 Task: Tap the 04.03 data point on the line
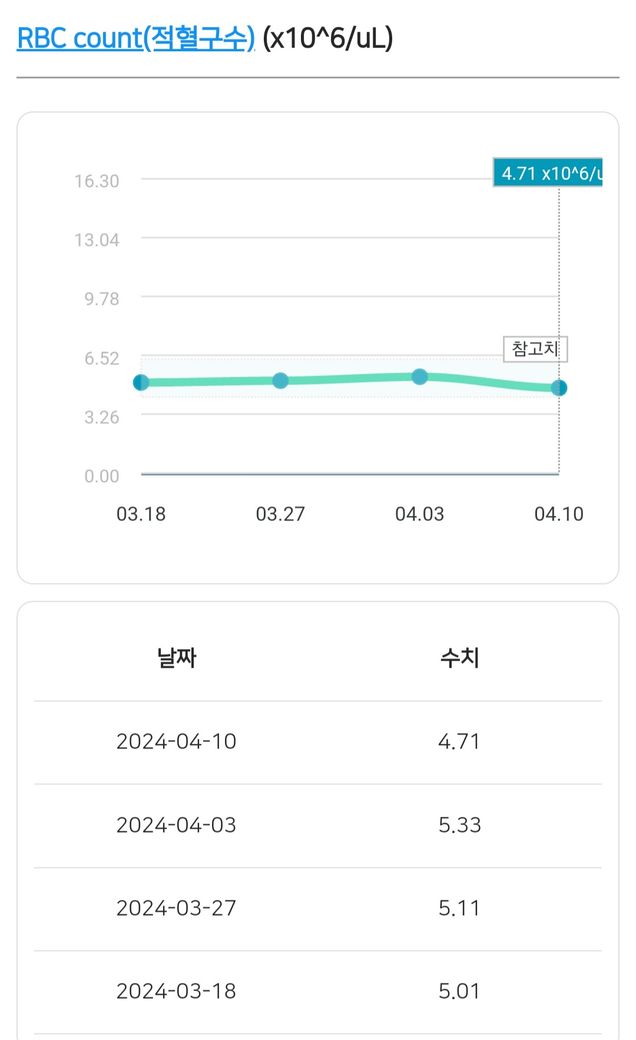click(x=420, y=376)
